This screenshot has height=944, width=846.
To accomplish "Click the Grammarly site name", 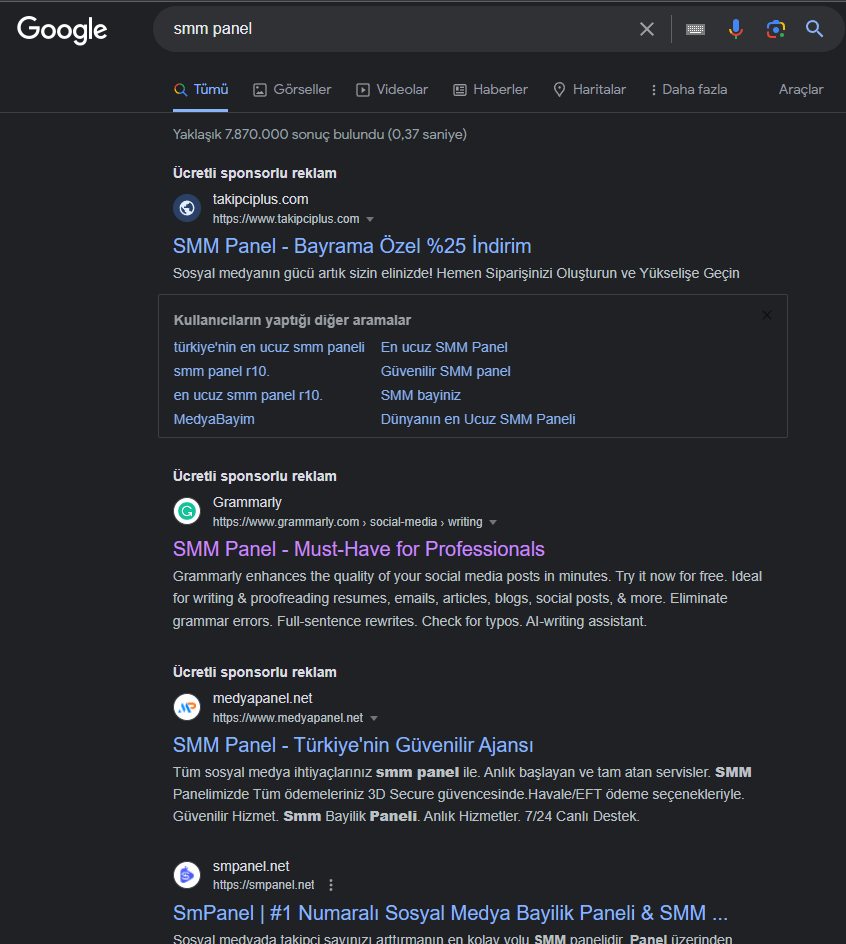I will pos(247,502).
